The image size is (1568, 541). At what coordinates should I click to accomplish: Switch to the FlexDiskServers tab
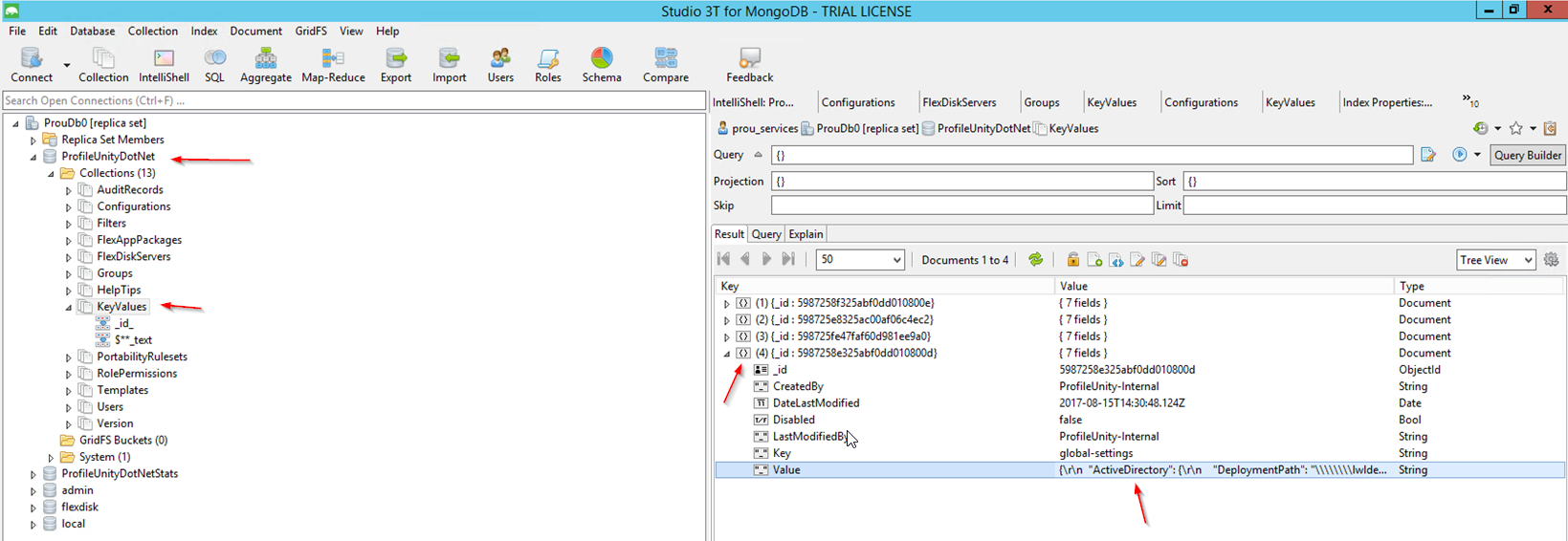(x=959, y=102)
